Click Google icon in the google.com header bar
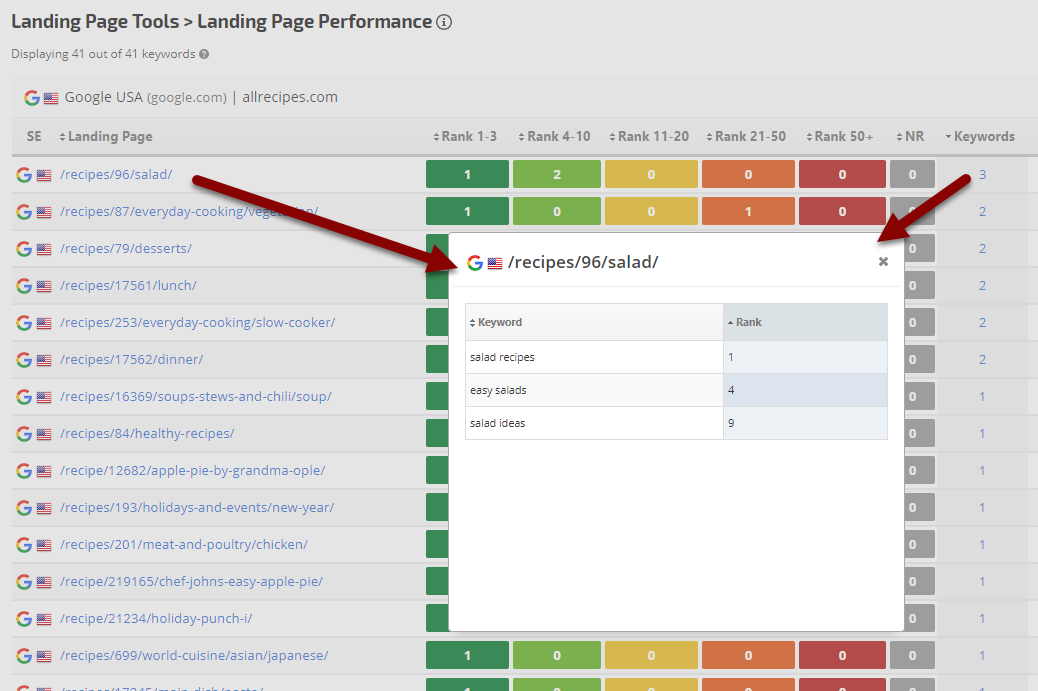This screenshot has width=1038, height=691. click(x=32, y=98)
